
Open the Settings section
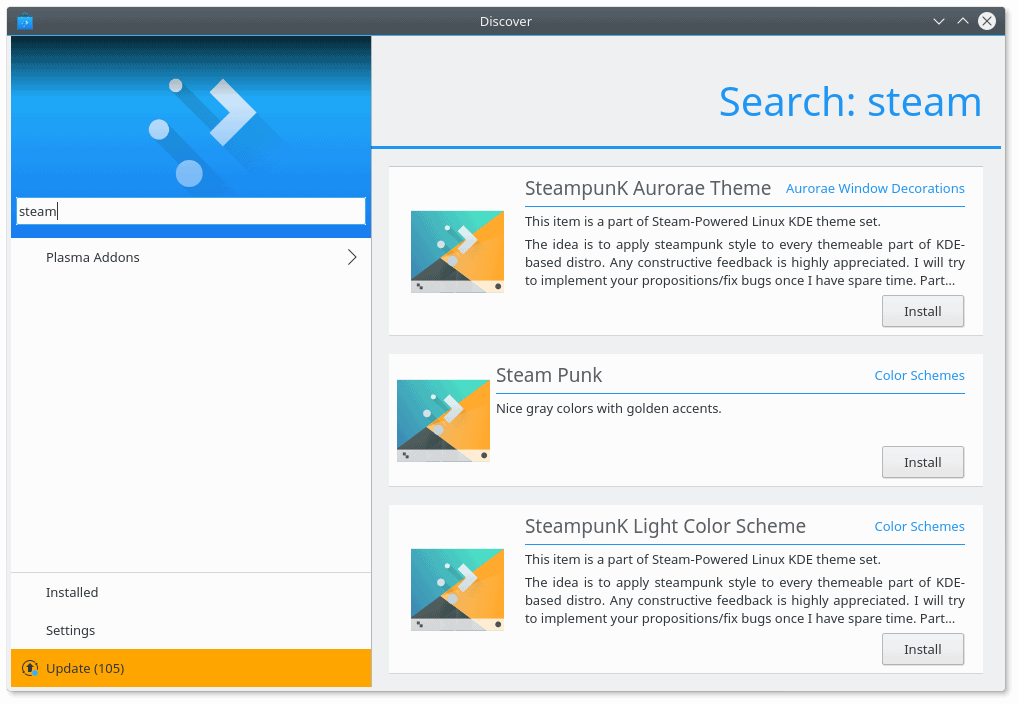tap(191, 630)
